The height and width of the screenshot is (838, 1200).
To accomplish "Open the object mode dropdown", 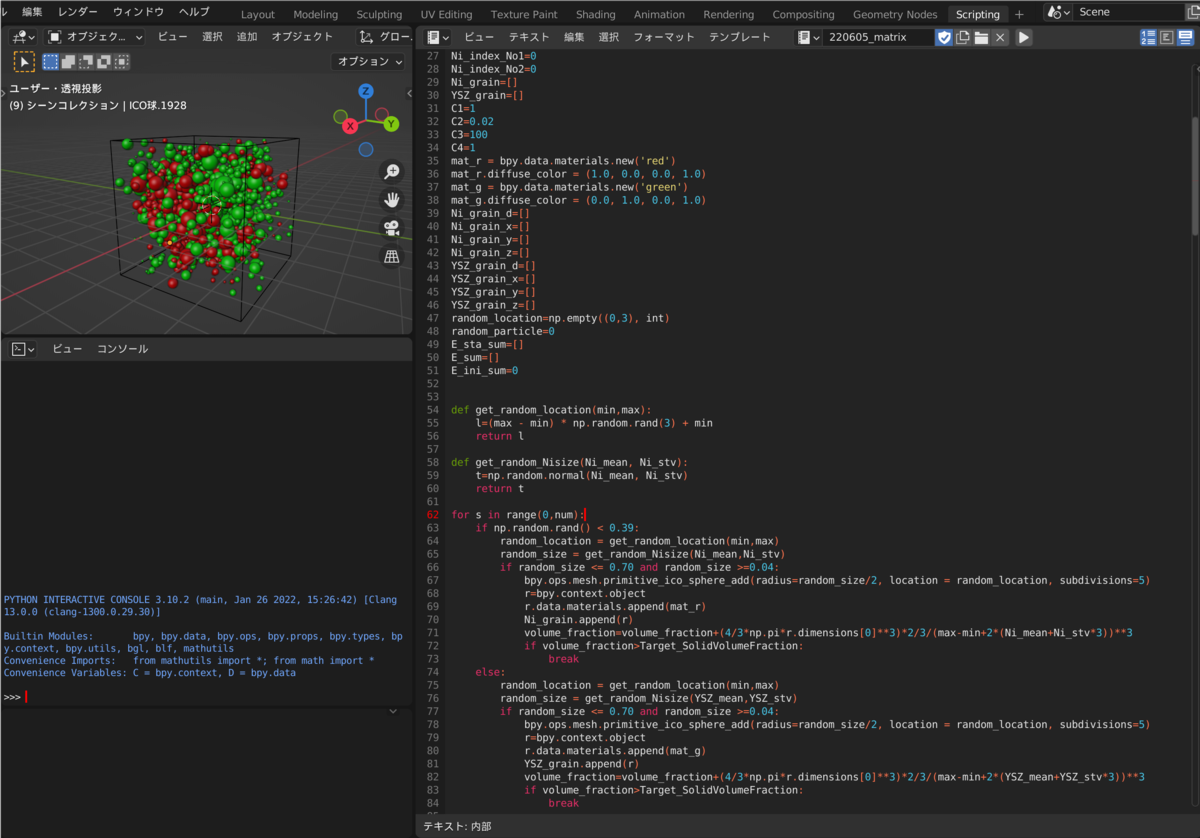I will click(x=96, y=36).
